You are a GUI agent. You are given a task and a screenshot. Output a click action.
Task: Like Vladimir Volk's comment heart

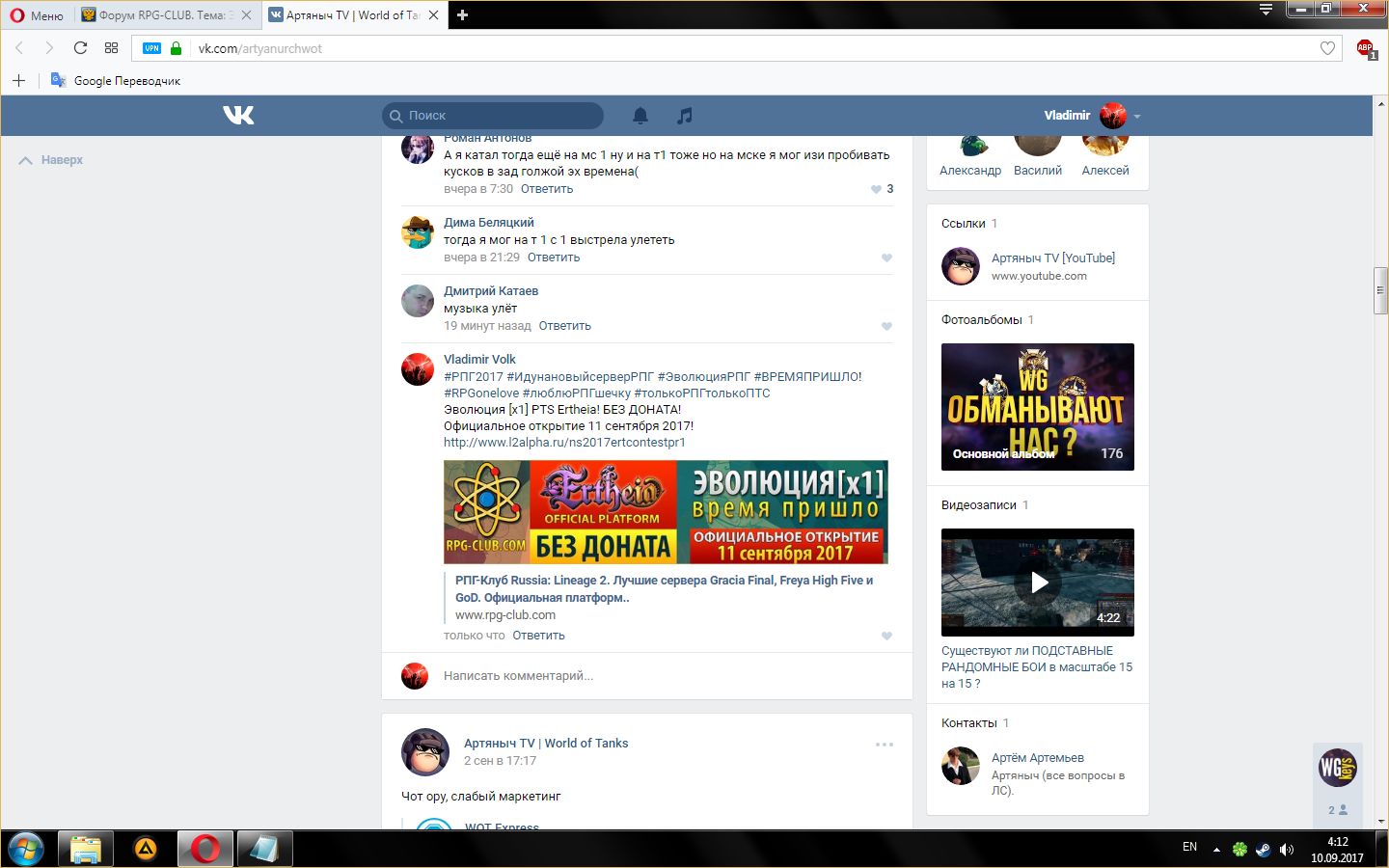[x=886, y=636]
